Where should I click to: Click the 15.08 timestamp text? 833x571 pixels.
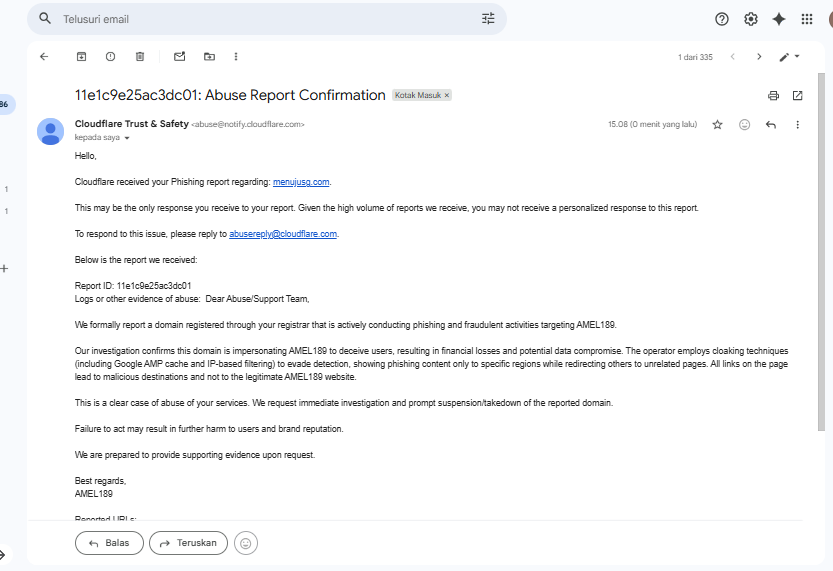(652, 124)
